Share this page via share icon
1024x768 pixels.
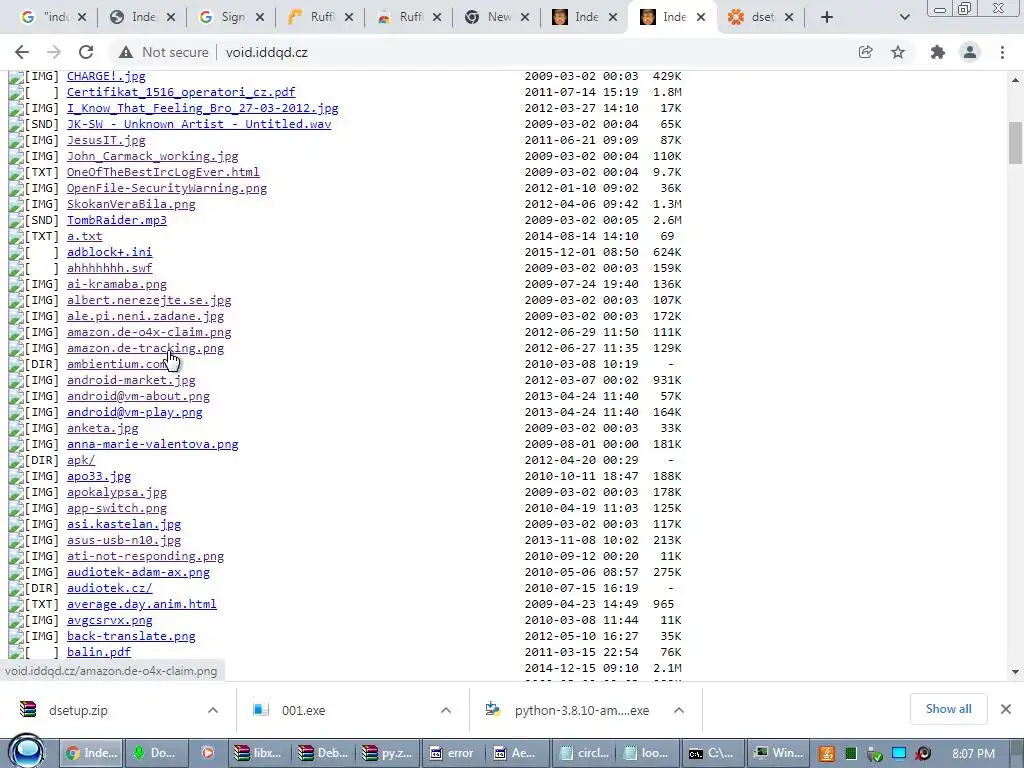click(x=865, y=52)
